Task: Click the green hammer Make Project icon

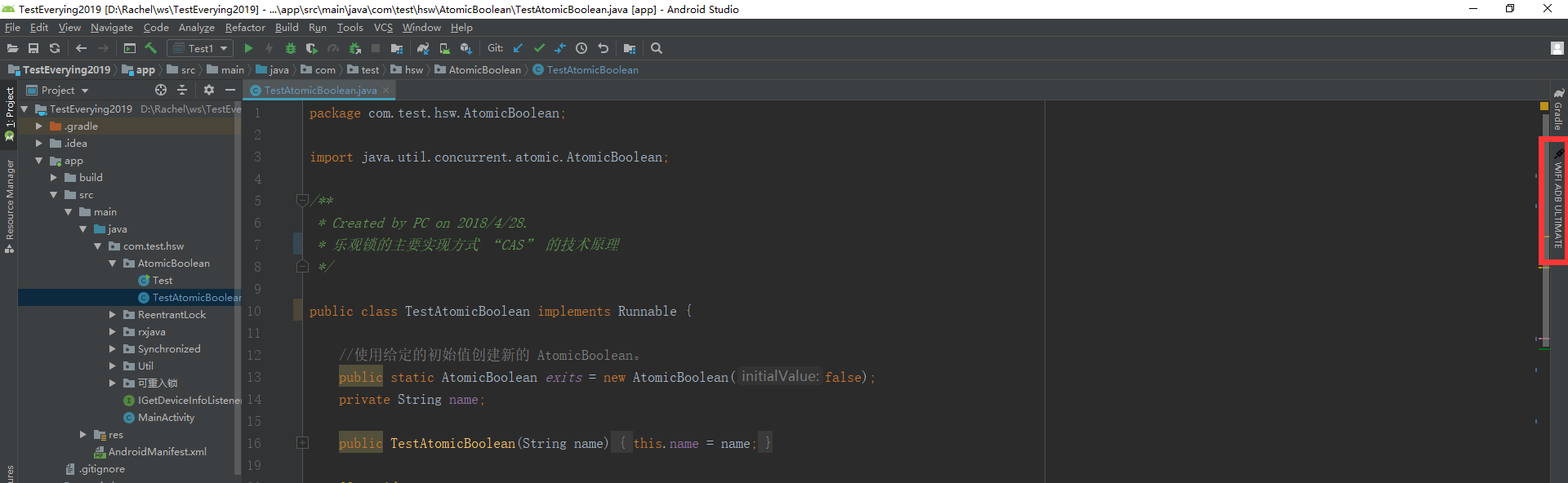Action: [x=150, y=49]
